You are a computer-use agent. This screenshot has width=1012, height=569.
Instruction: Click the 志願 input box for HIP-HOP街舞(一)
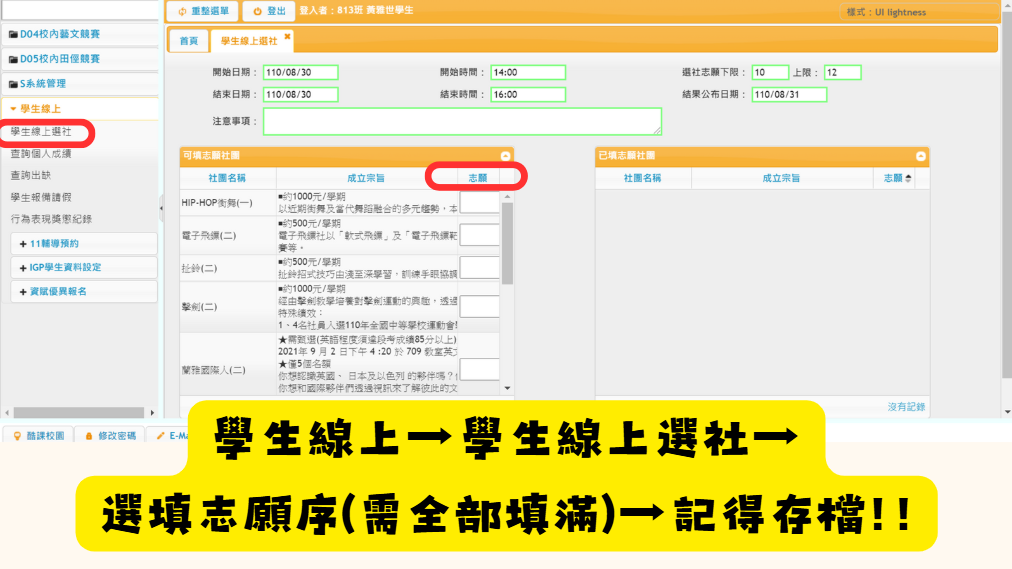point(479,202)
